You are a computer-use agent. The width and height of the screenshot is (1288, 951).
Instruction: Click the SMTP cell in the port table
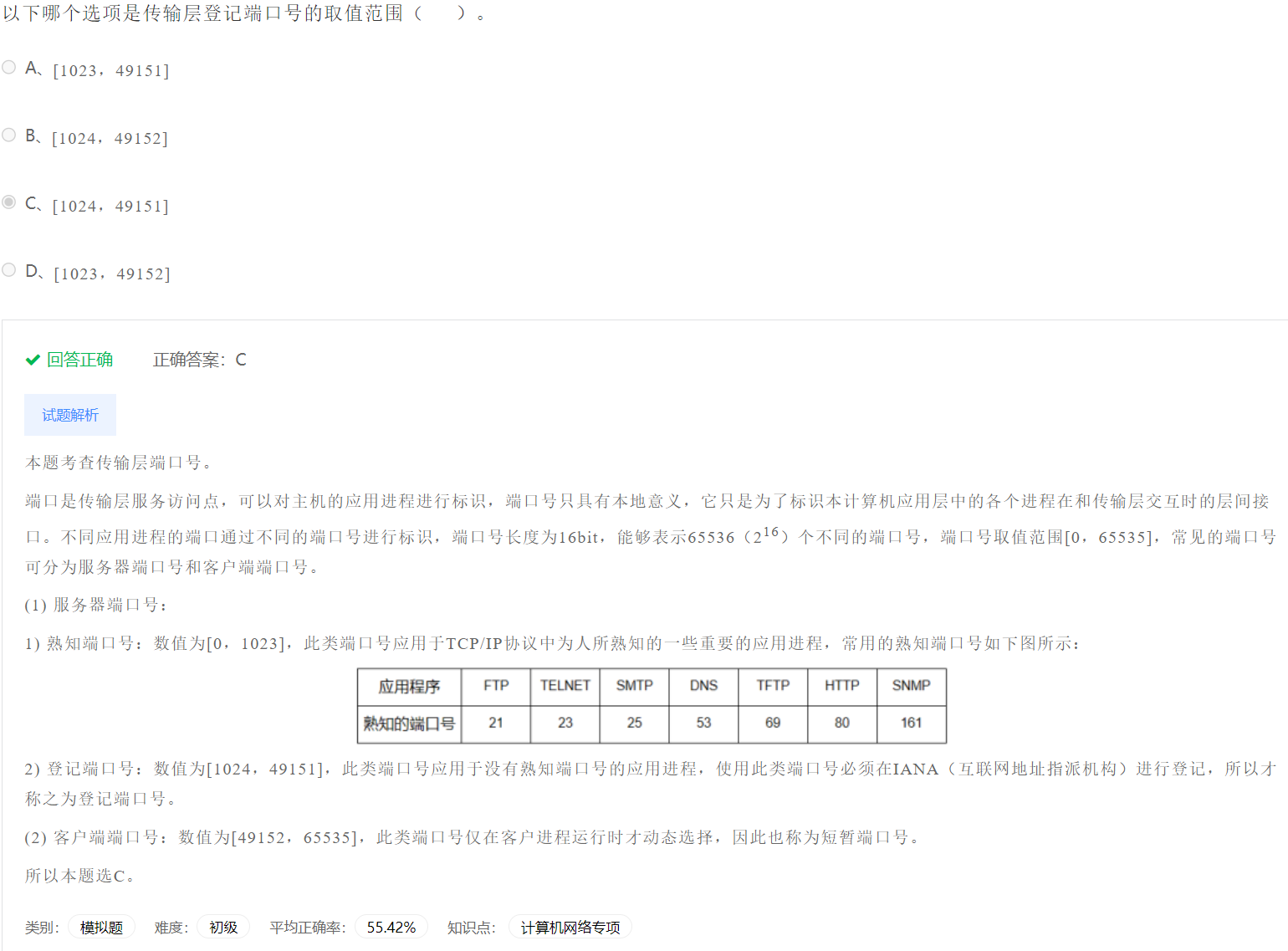tap(635, 686)
